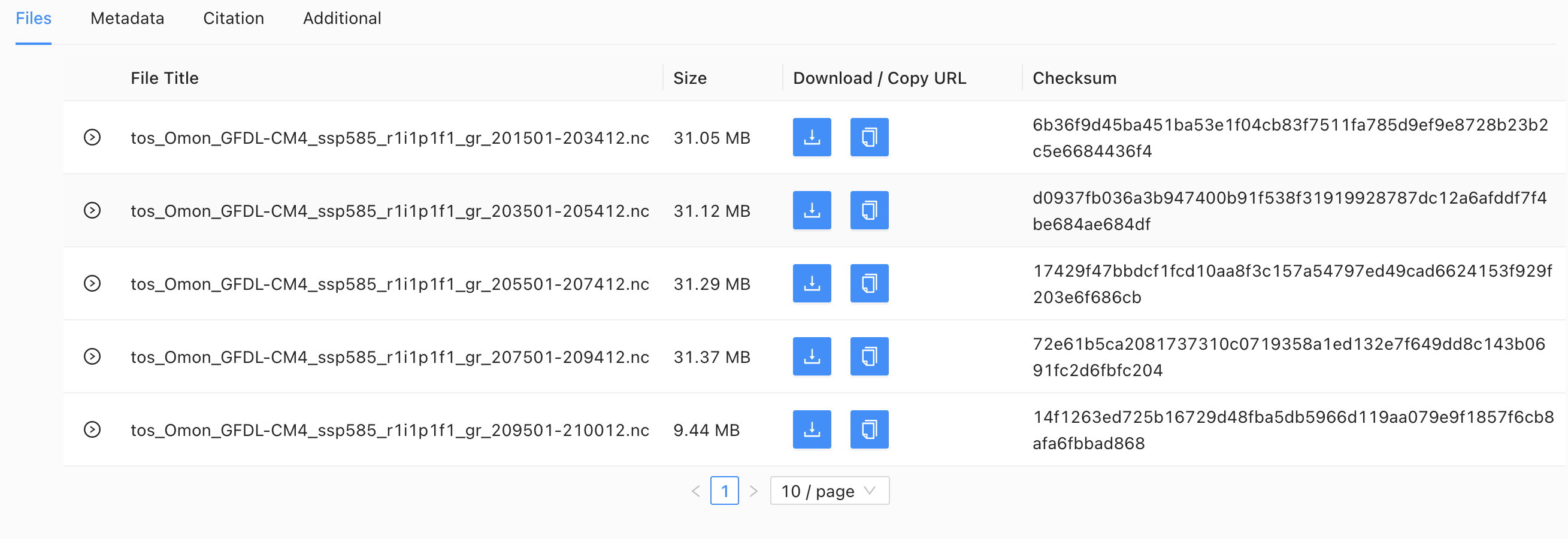Expand the 203501-205412.nc row details
This screenshot has height=539, width=1568.
(92, 210)
